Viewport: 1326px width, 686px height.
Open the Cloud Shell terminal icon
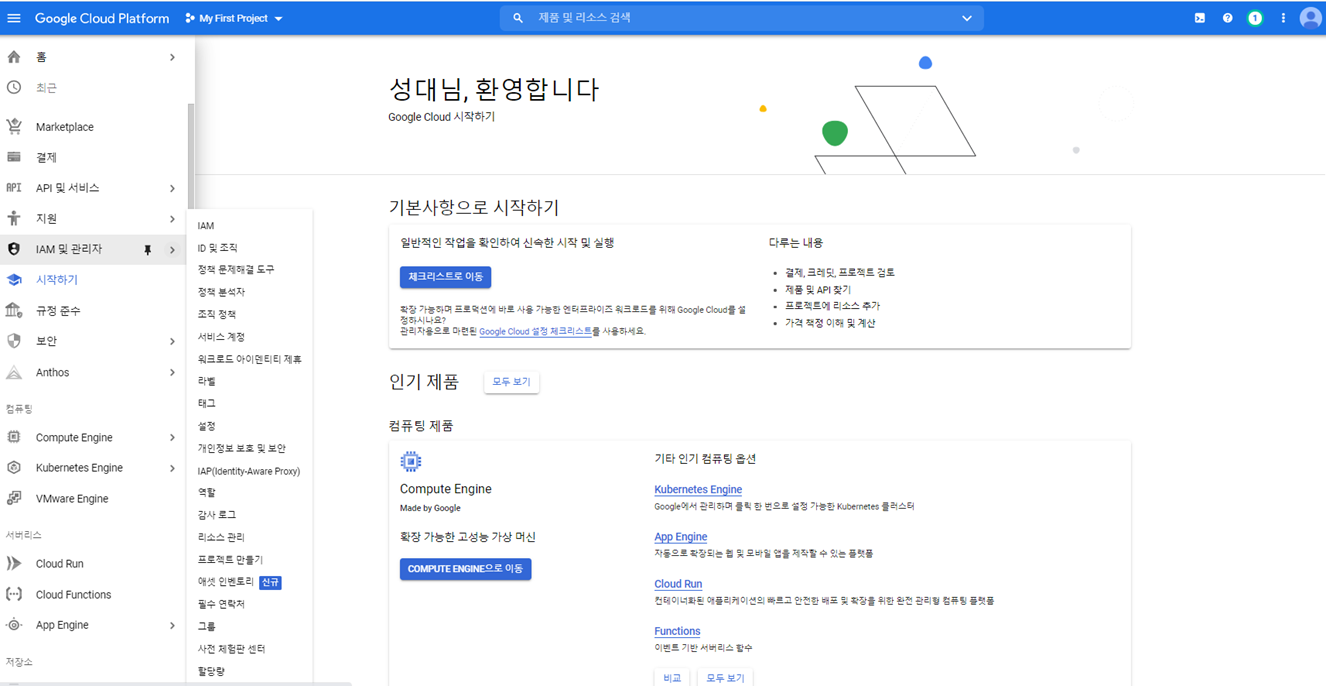coord(1199,18)
